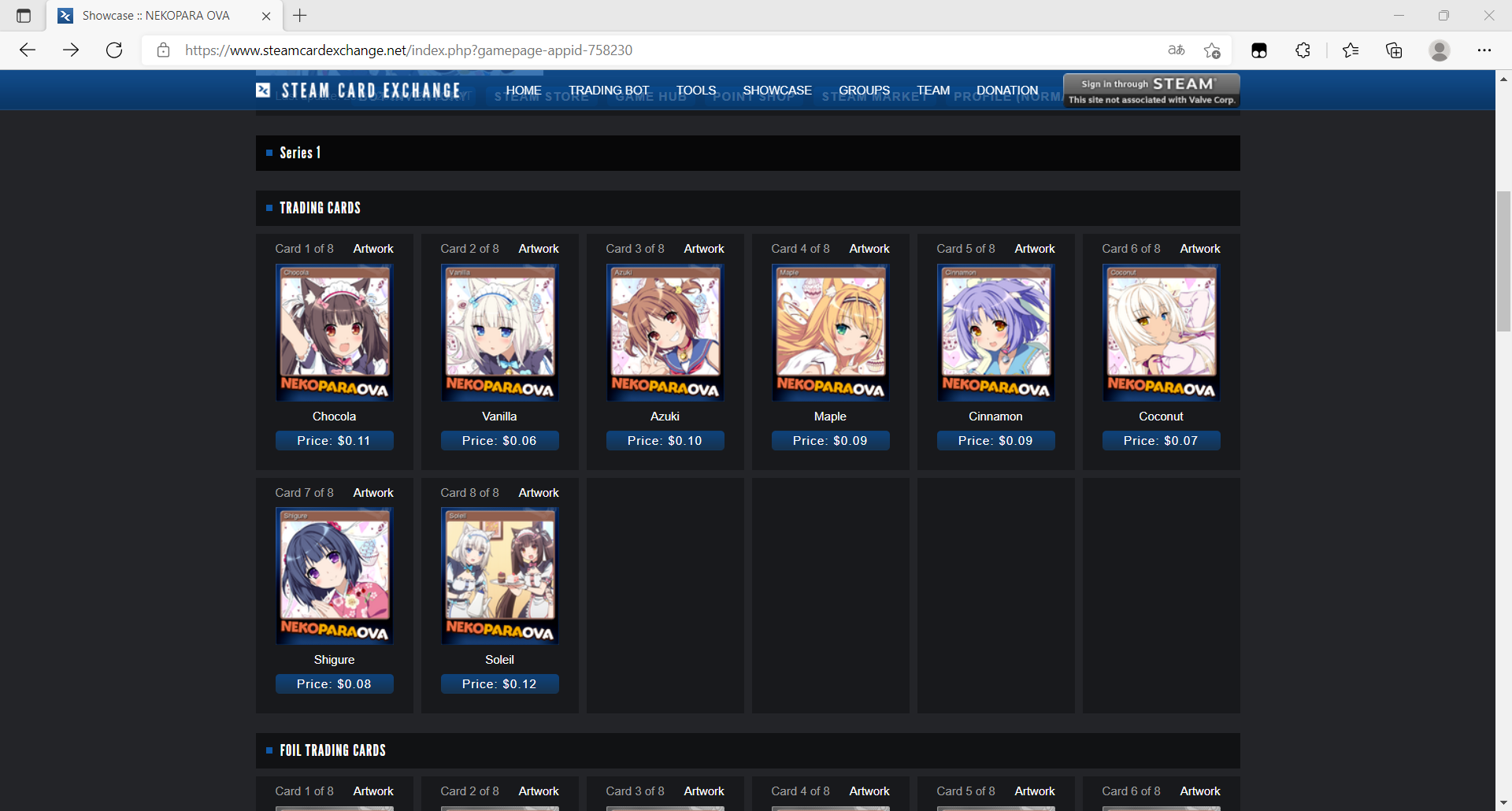Image resolution: width=1512 pixels, height=811 pixels.
Task: Click Coconut Price: $0.07 button
Action: pos(1162,441)
